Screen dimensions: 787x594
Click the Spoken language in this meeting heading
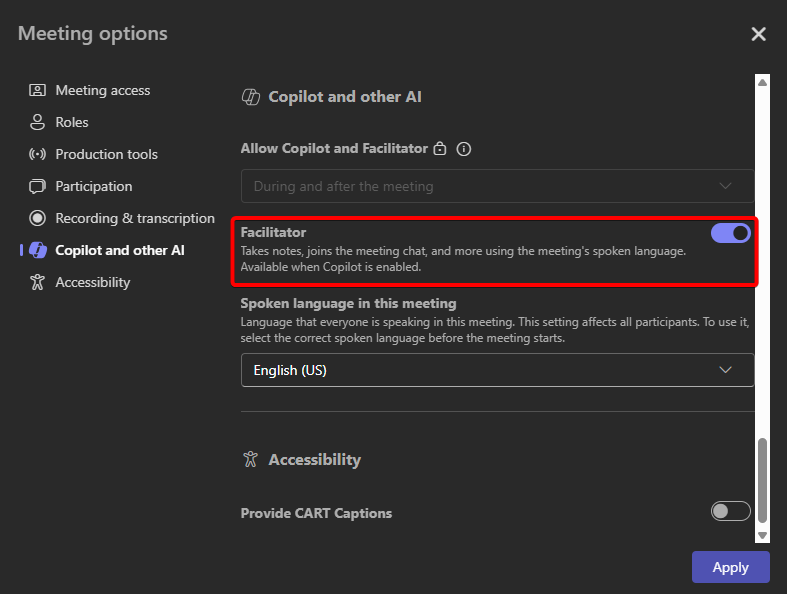pyautogui.click(x=348, y=303)
